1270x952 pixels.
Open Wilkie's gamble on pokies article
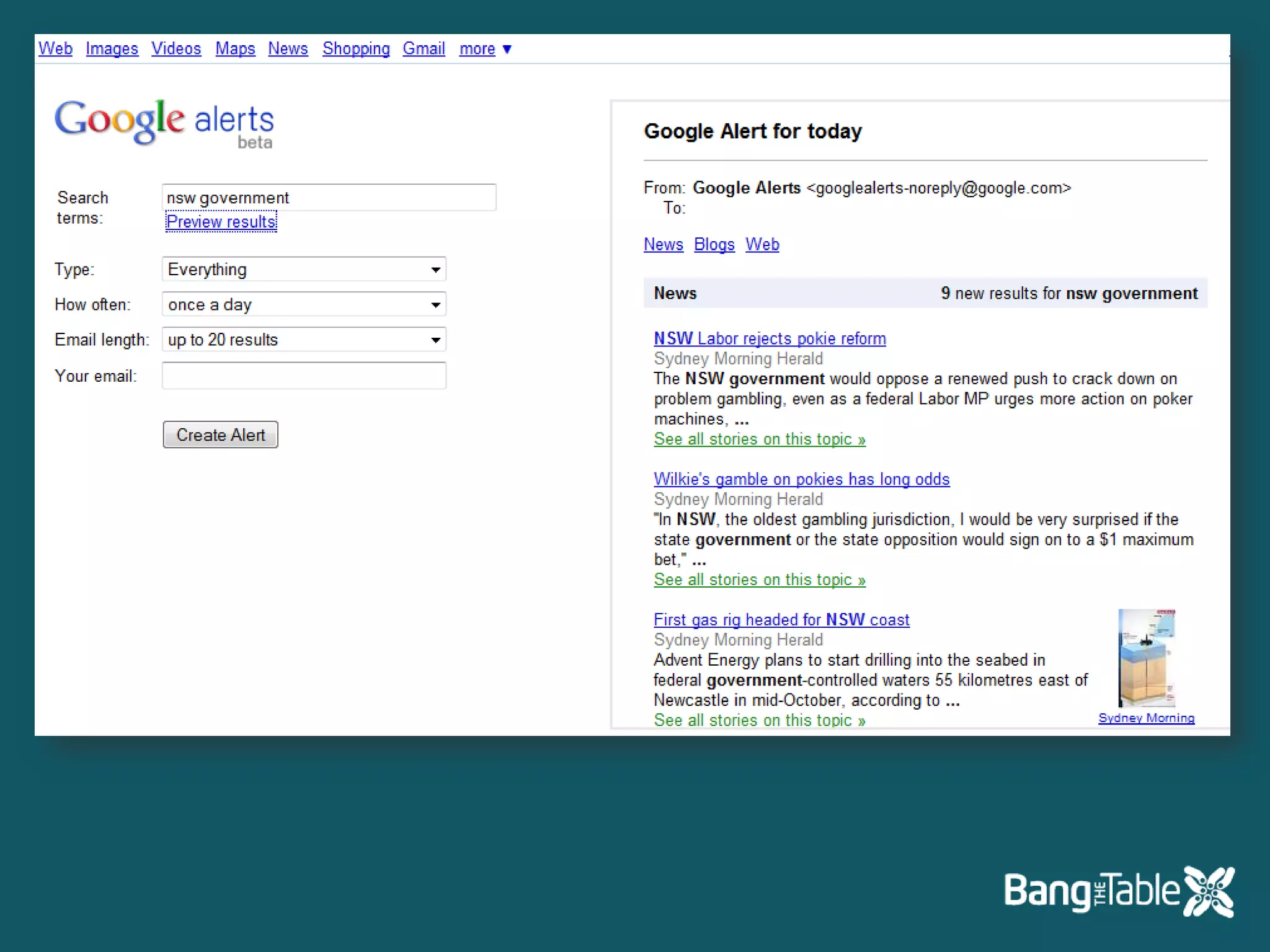[x=801, y=479]
